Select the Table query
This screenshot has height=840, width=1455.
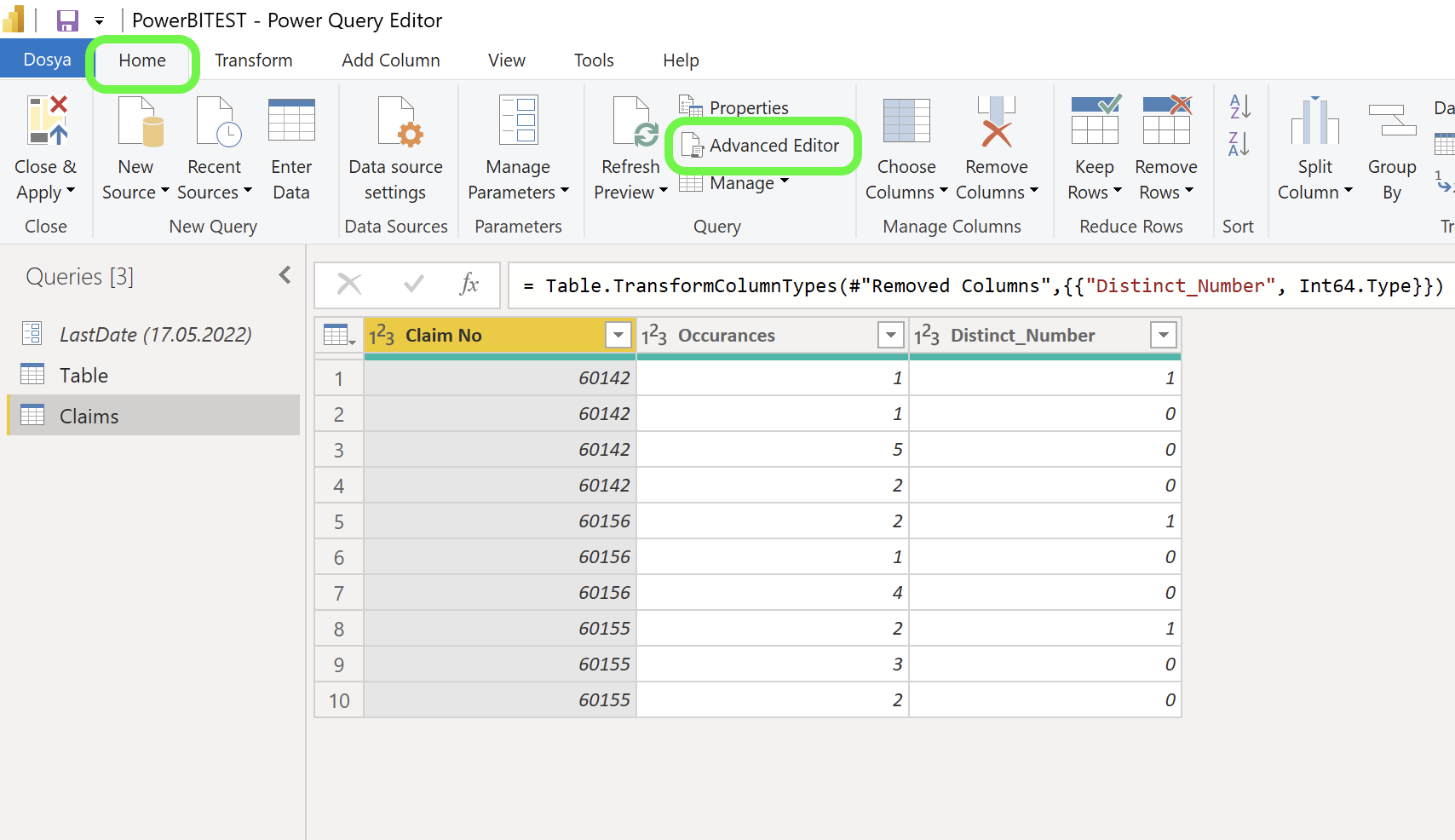click(x=153, y=375)
